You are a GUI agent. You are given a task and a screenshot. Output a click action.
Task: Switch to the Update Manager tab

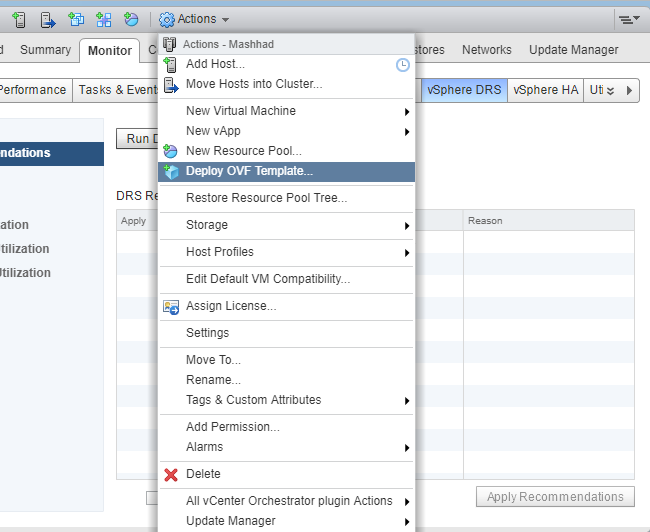[573, 50]
